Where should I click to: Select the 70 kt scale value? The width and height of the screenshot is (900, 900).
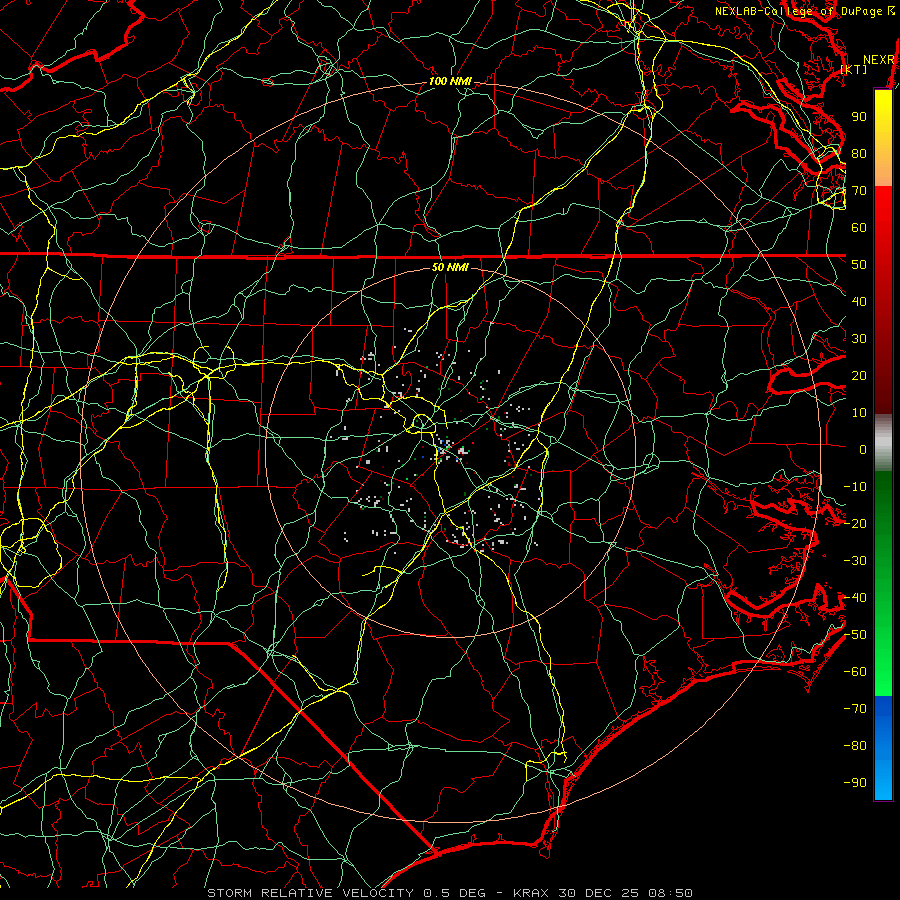(859, 191)
